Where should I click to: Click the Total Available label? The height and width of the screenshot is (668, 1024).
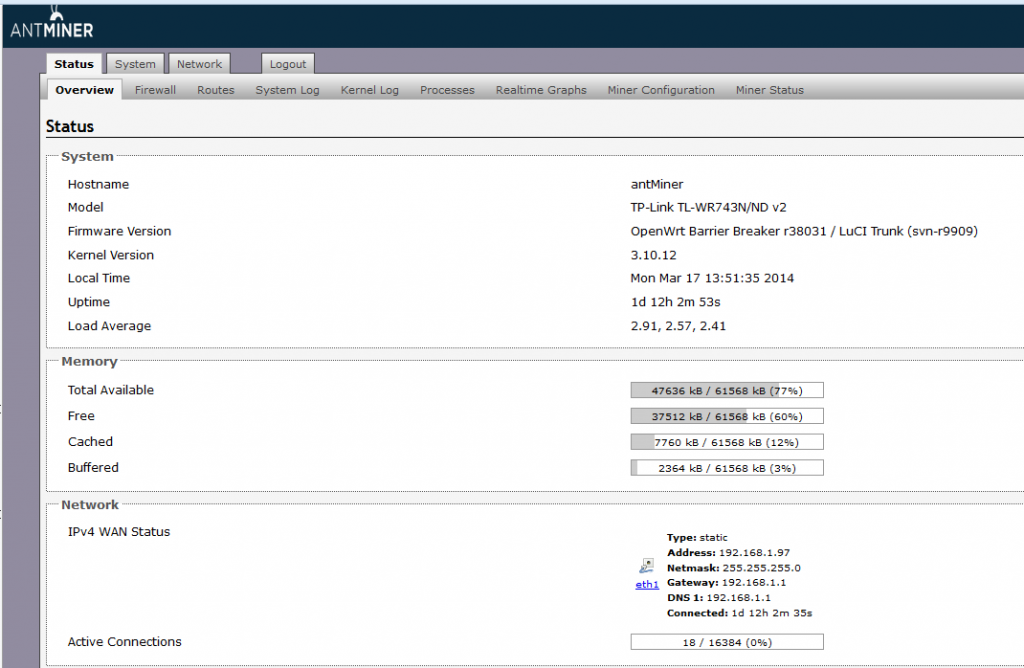(x=111, y=390)
